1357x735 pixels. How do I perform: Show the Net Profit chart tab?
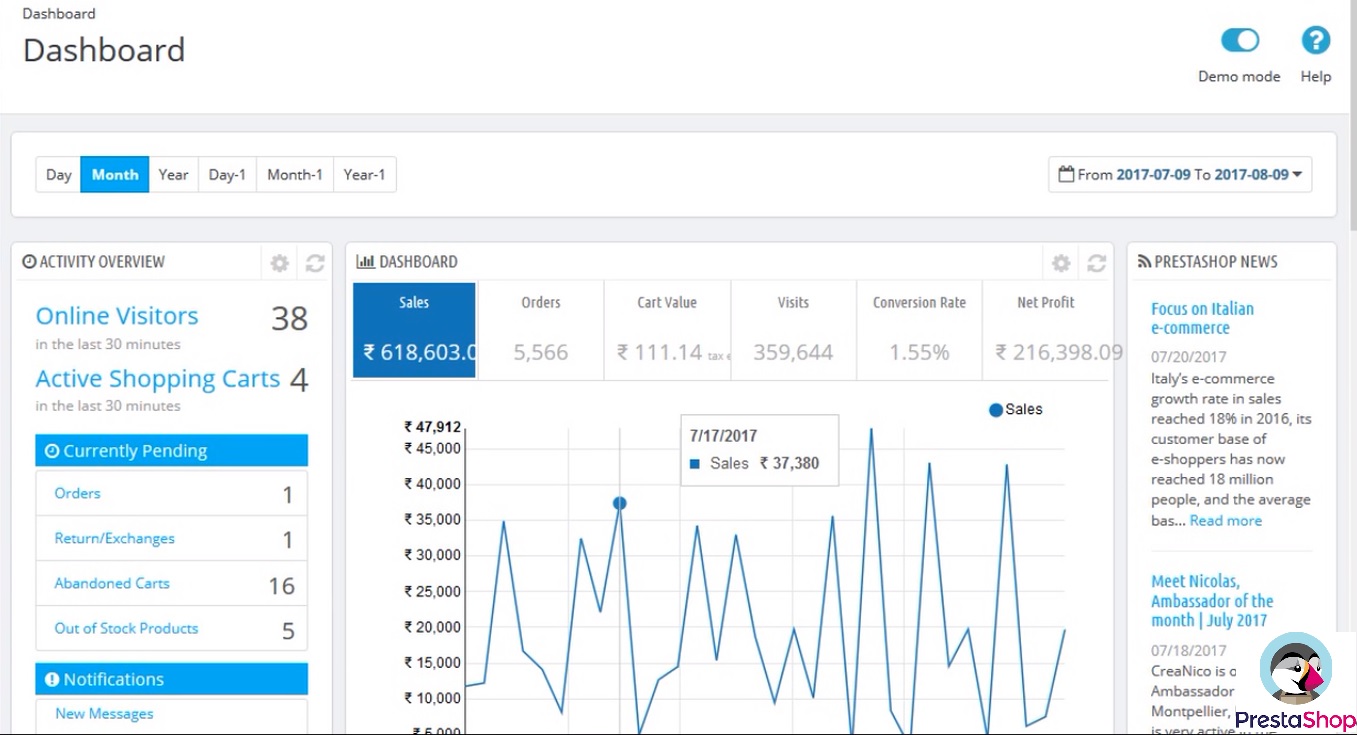coord(1046,331)
